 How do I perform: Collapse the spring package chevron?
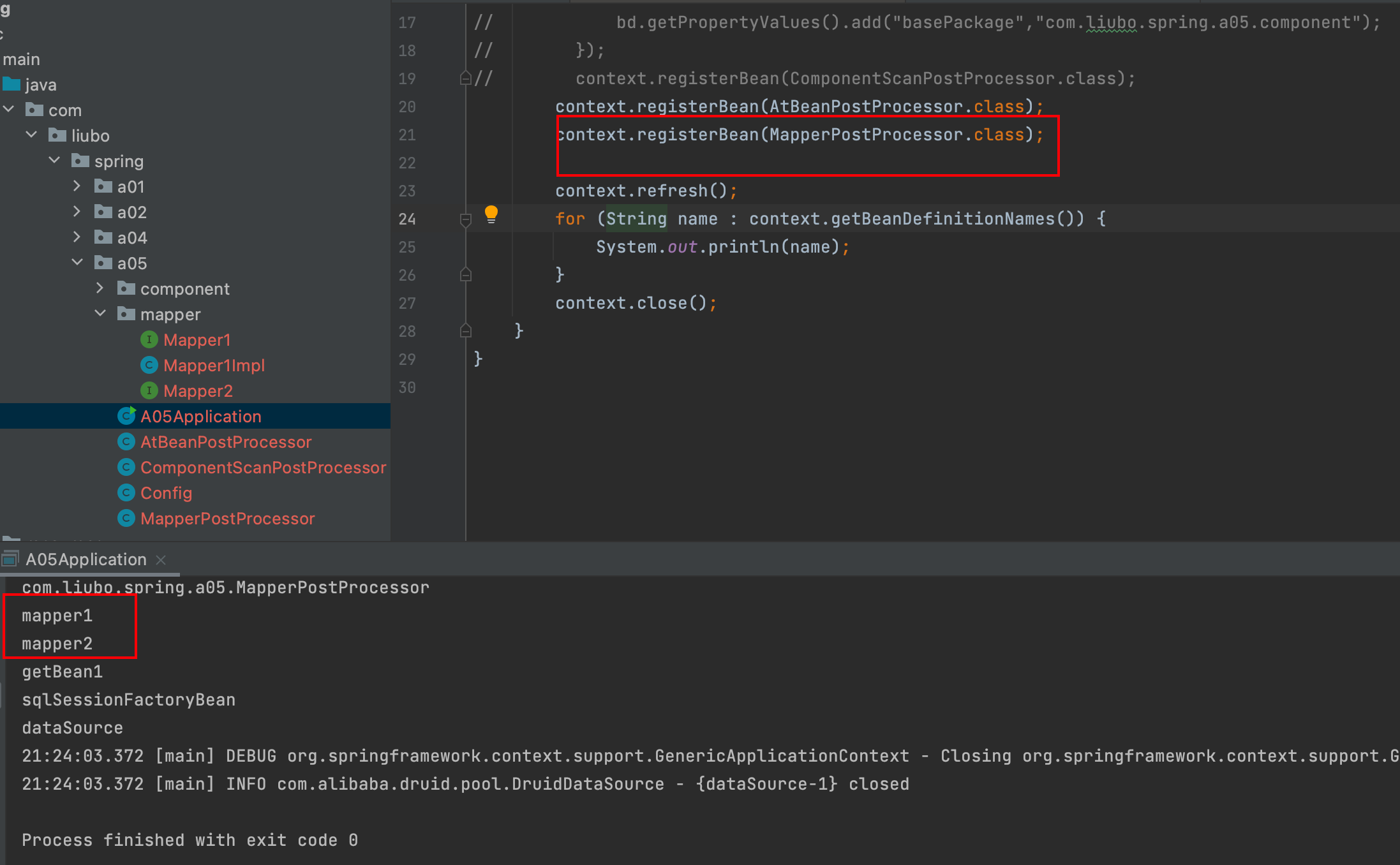[x=54, y=161]
